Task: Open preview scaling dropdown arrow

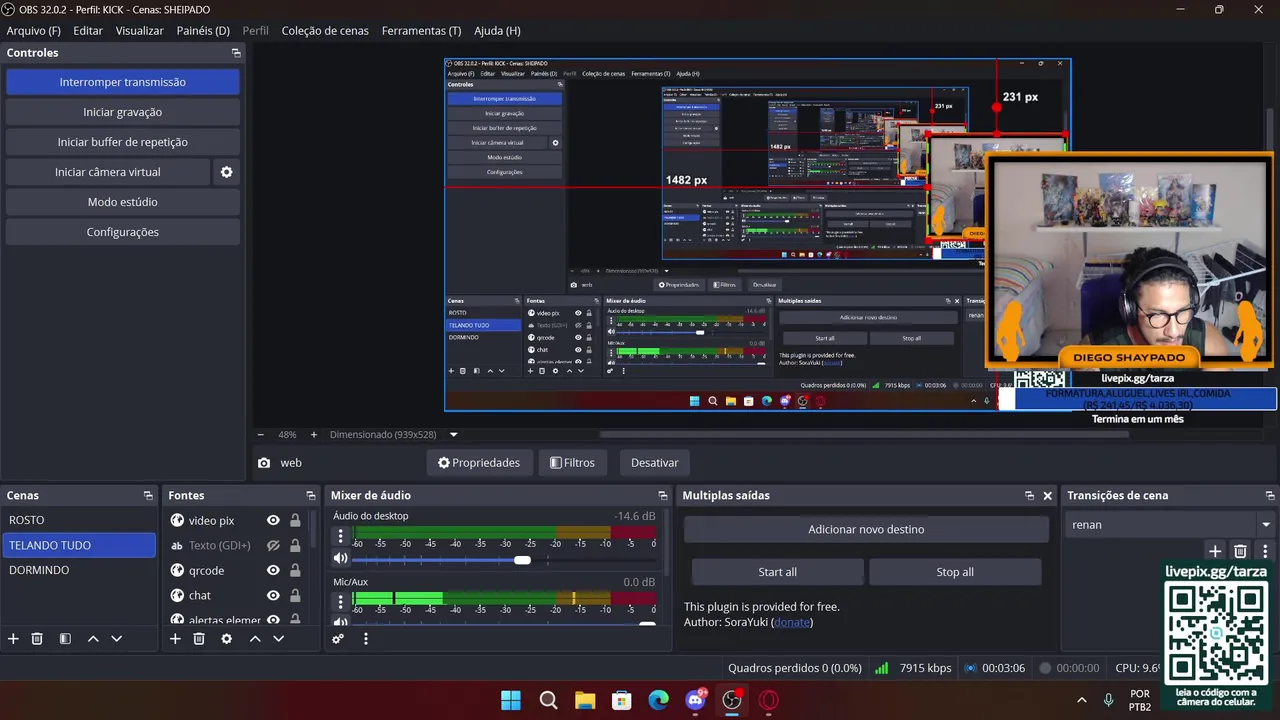Action: click(x=453, y=435)
